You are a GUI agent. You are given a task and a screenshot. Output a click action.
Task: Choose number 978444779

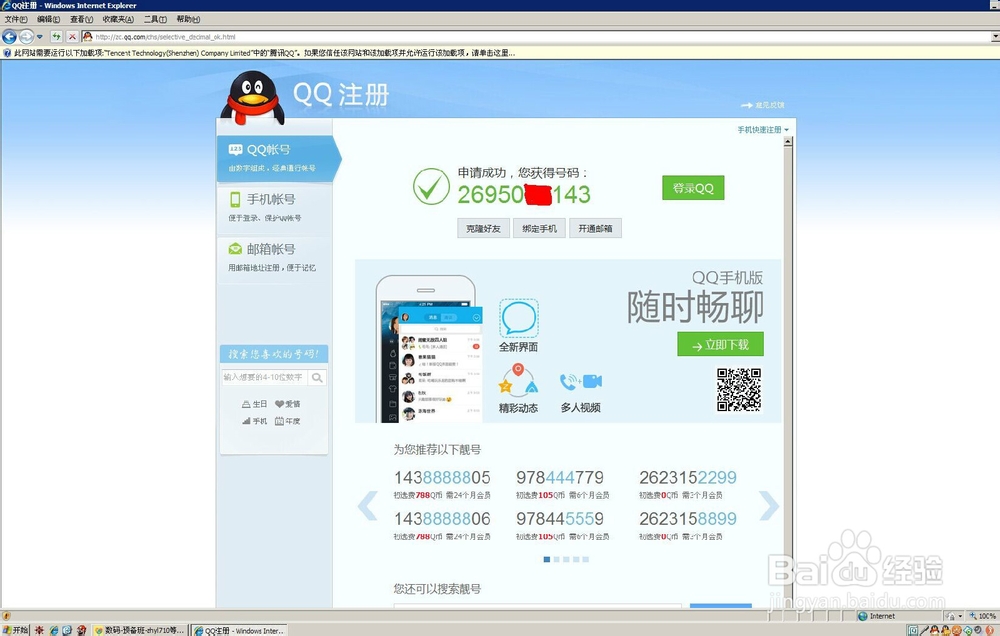560,478
